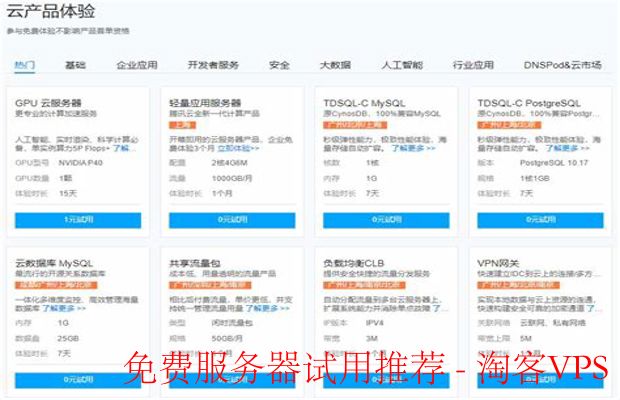This screenshot has height=400, width=620.
Task: Select the 人工智能 tab
Action: click(x=402, y=65)
